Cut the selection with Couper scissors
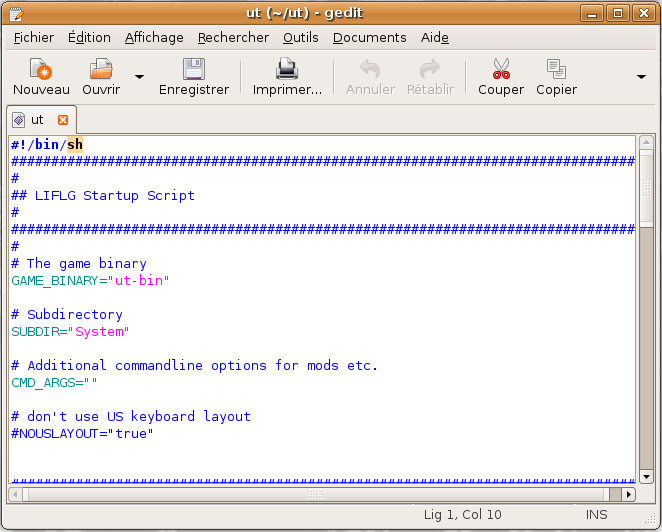Screen dimensions: 662x532 (x=501, y=70)
